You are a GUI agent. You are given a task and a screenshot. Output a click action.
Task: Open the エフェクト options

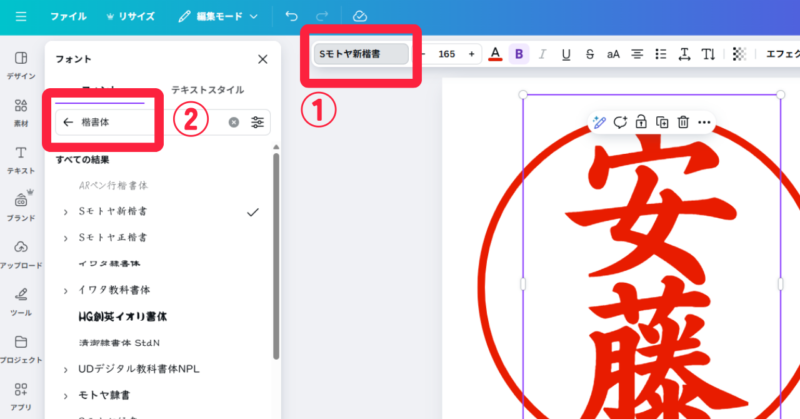(x=782, y=54)
